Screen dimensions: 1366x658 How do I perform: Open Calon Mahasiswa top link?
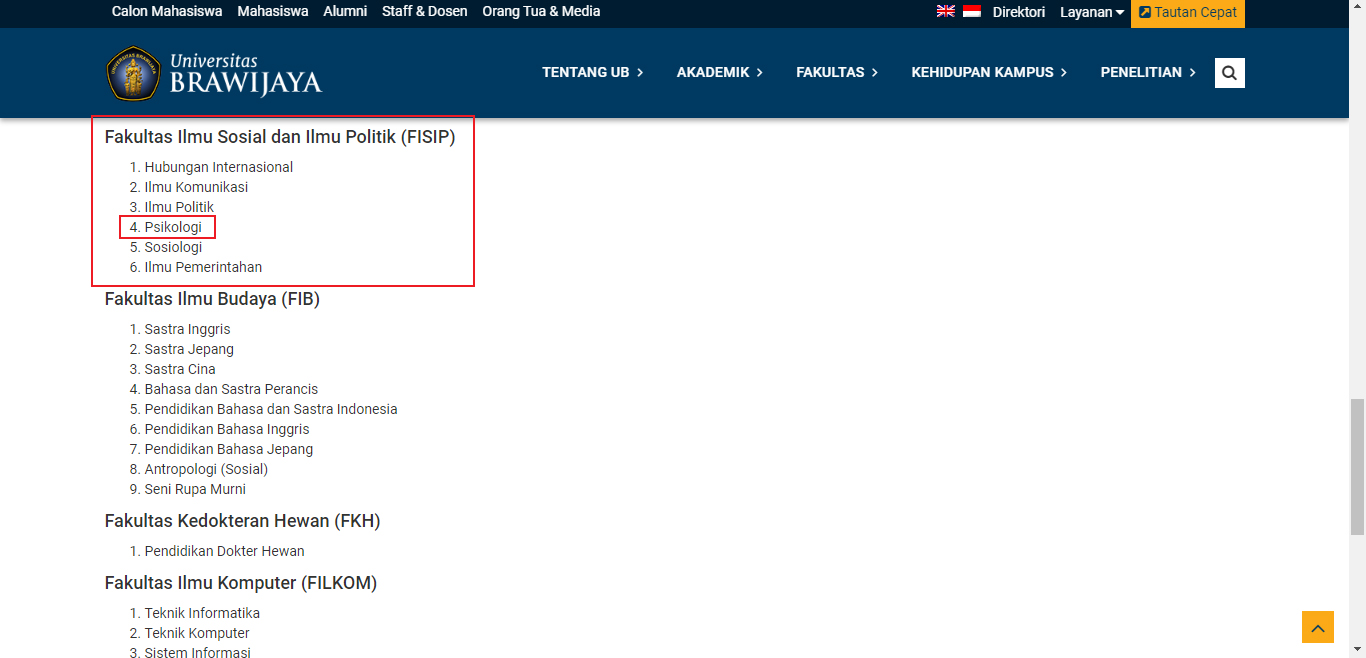click(167, 12)
